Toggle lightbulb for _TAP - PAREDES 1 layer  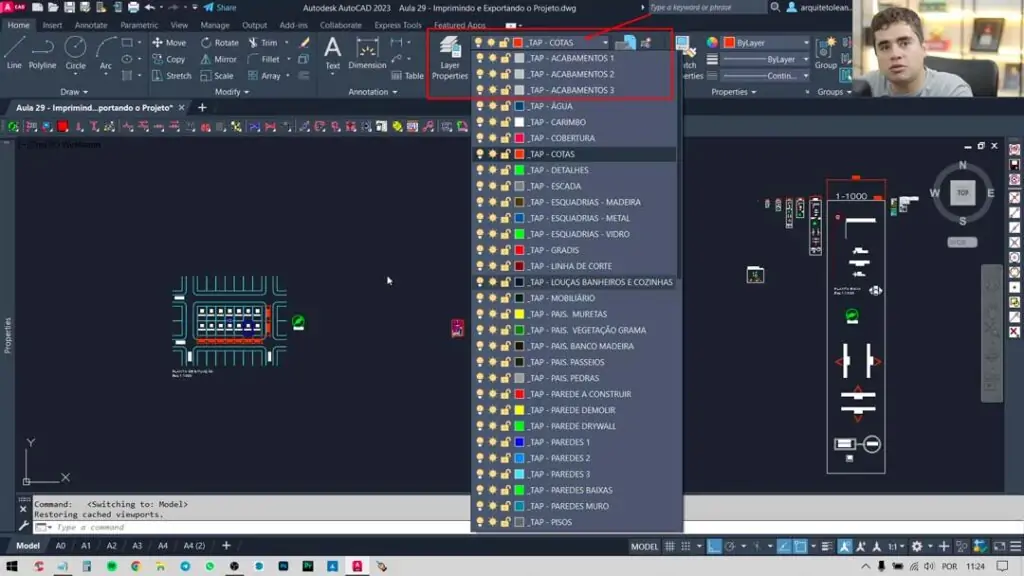tap(480, 442)
